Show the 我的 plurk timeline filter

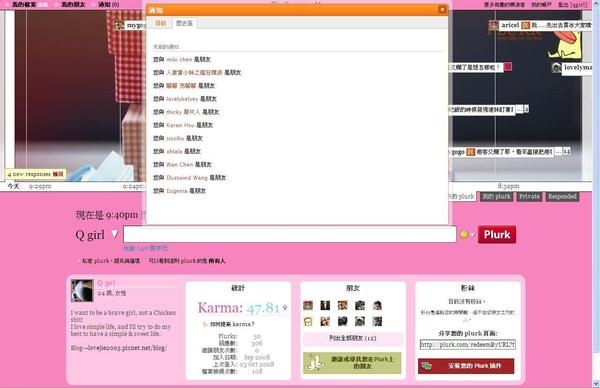pos(496,196)
